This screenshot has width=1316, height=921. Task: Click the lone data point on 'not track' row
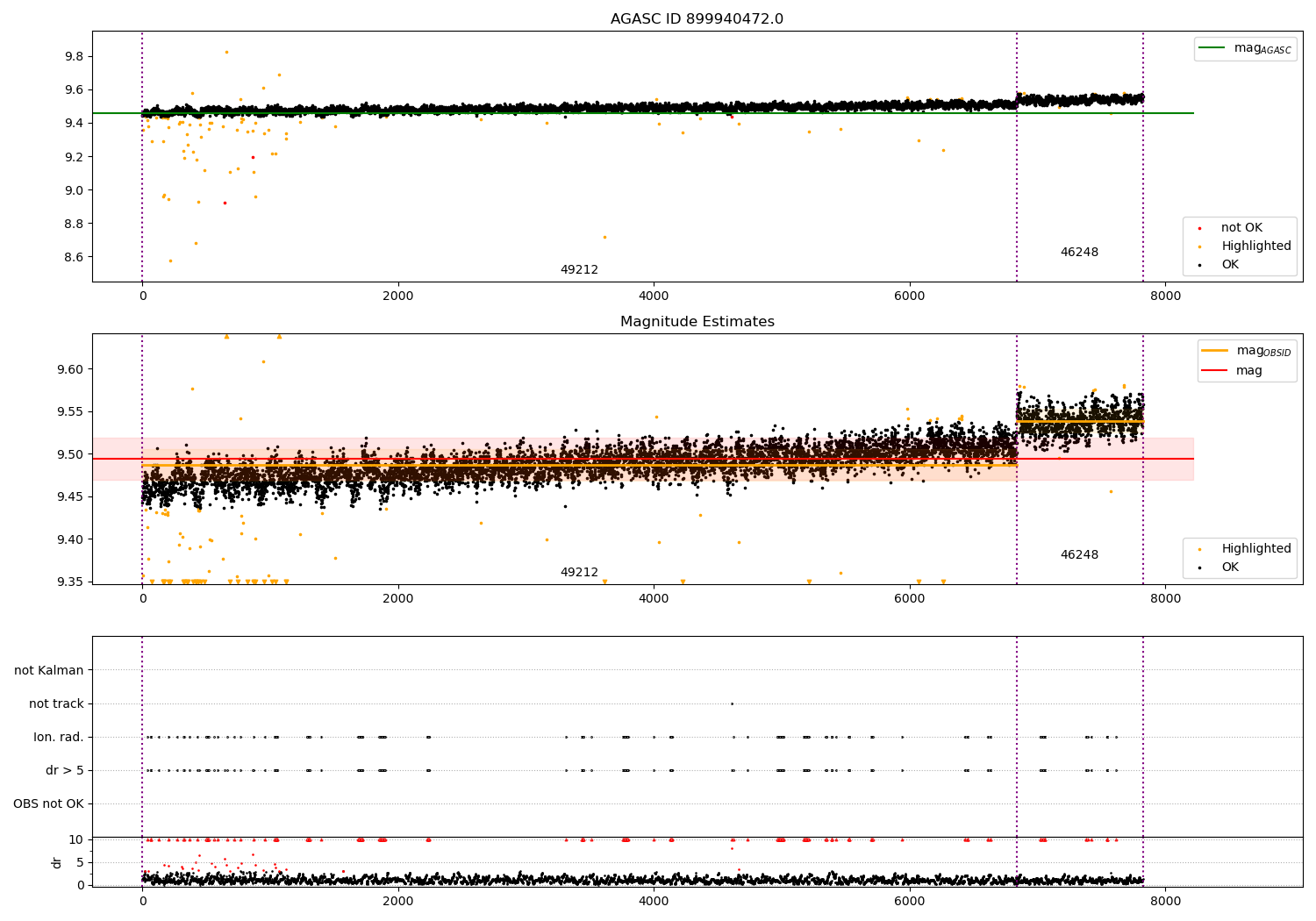[x=732, y=704]
